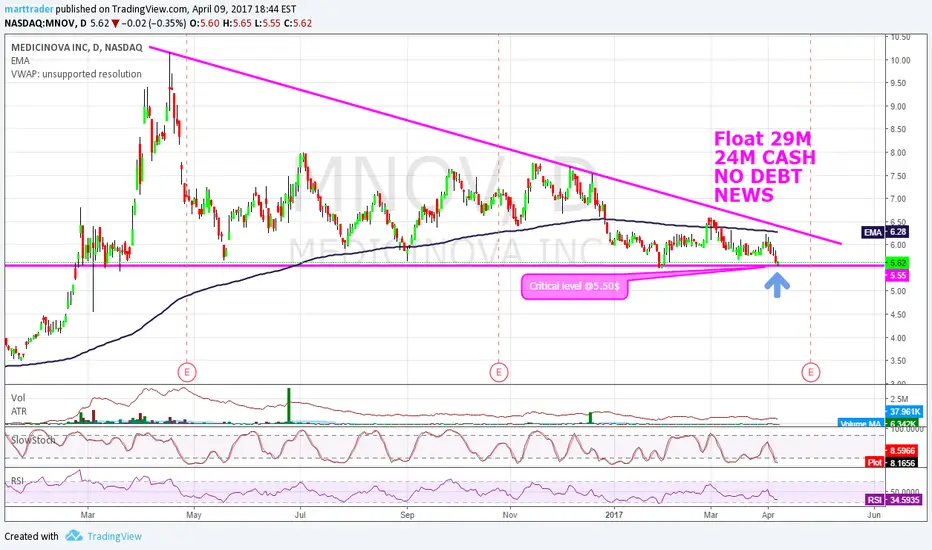Click the 'NO DEBT' annotation text
The height and width of the screenshot is (550, 932).
758,177
